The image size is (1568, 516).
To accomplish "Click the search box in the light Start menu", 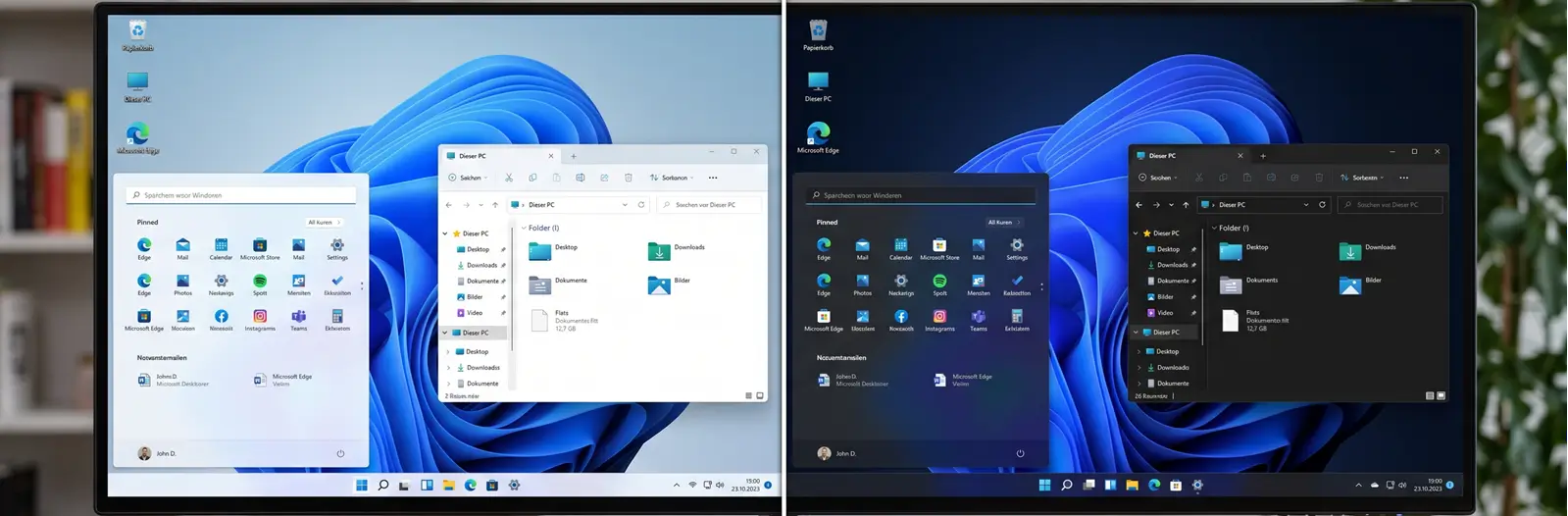I will 241,195.
